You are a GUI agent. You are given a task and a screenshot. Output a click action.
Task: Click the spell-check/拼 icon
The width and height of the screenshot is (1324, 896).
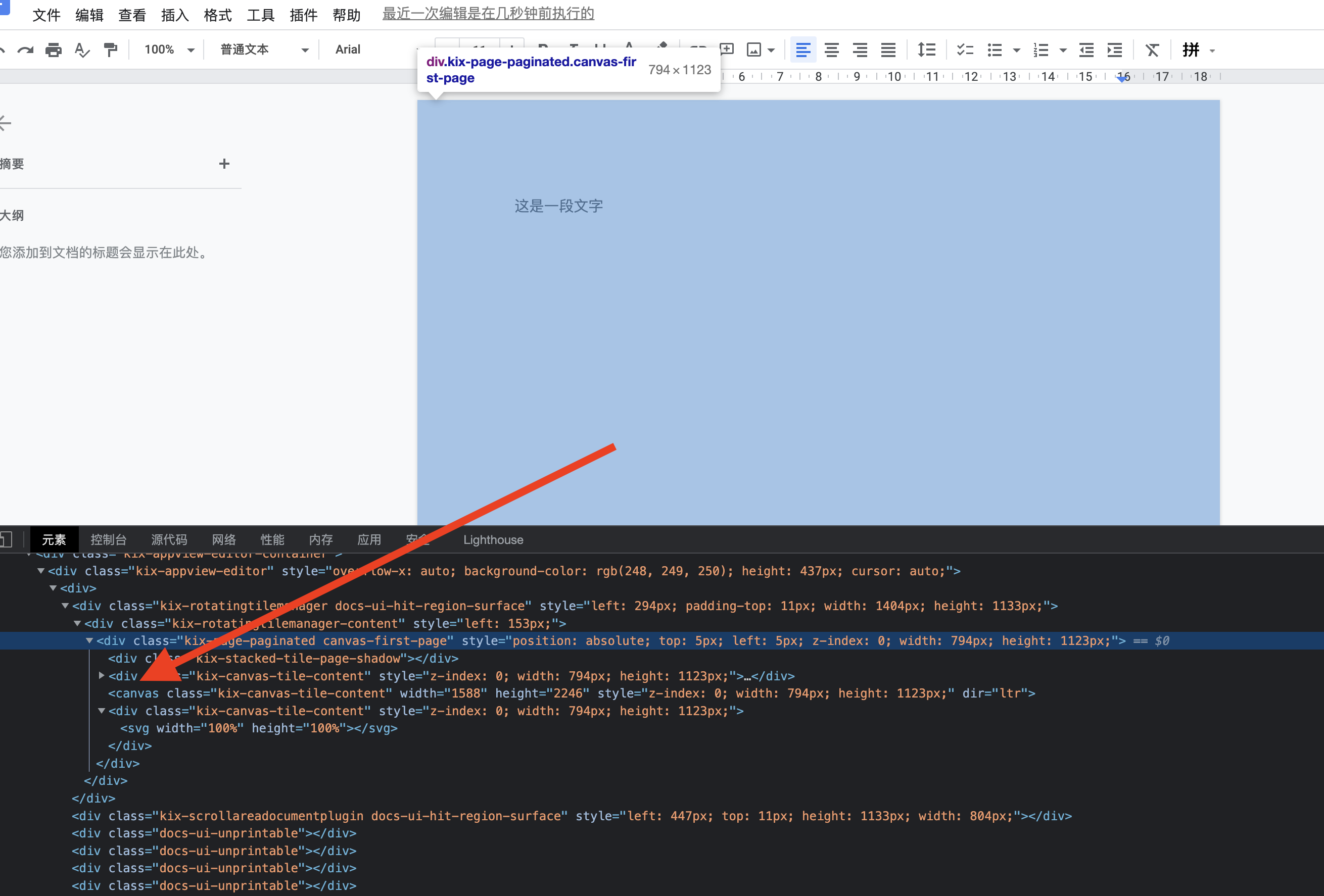coord(1192,48)
